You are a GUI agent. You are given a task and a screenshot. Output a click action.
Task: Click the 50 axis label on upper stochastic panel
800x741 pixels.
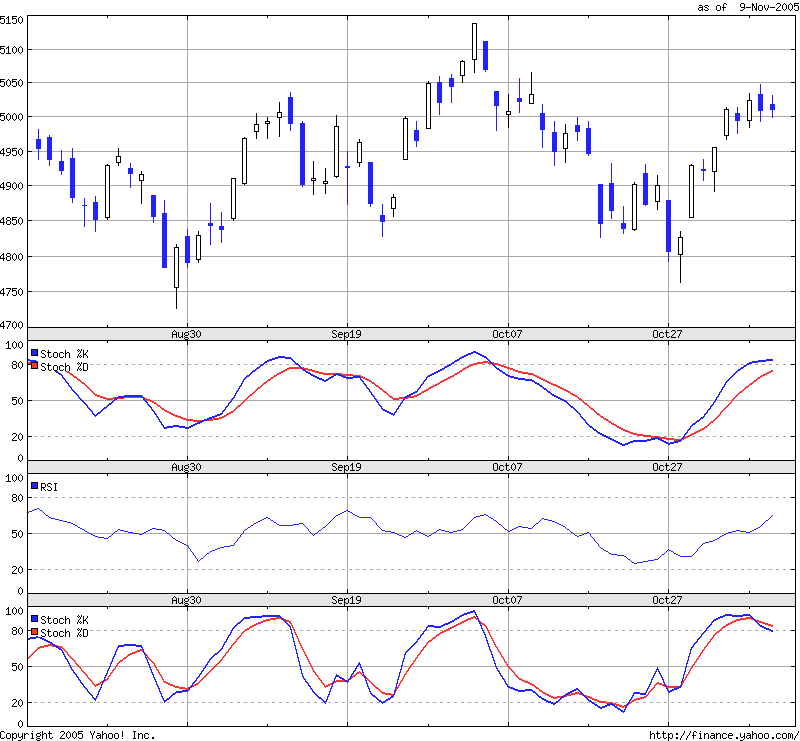(17, 401)
